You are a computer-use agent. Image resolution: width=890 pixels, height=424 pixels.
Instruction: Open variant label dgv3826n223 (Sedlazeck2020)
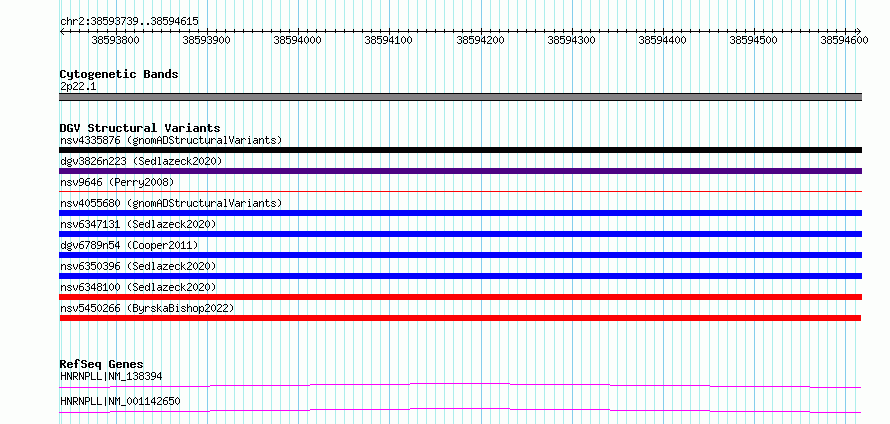coord(141,161)
